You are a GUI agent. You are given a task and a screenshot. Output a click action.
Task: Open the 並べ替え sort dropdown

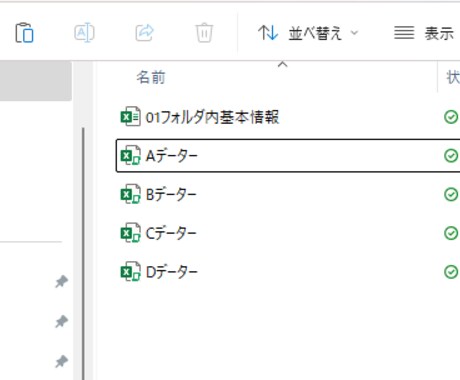[308, 33]
